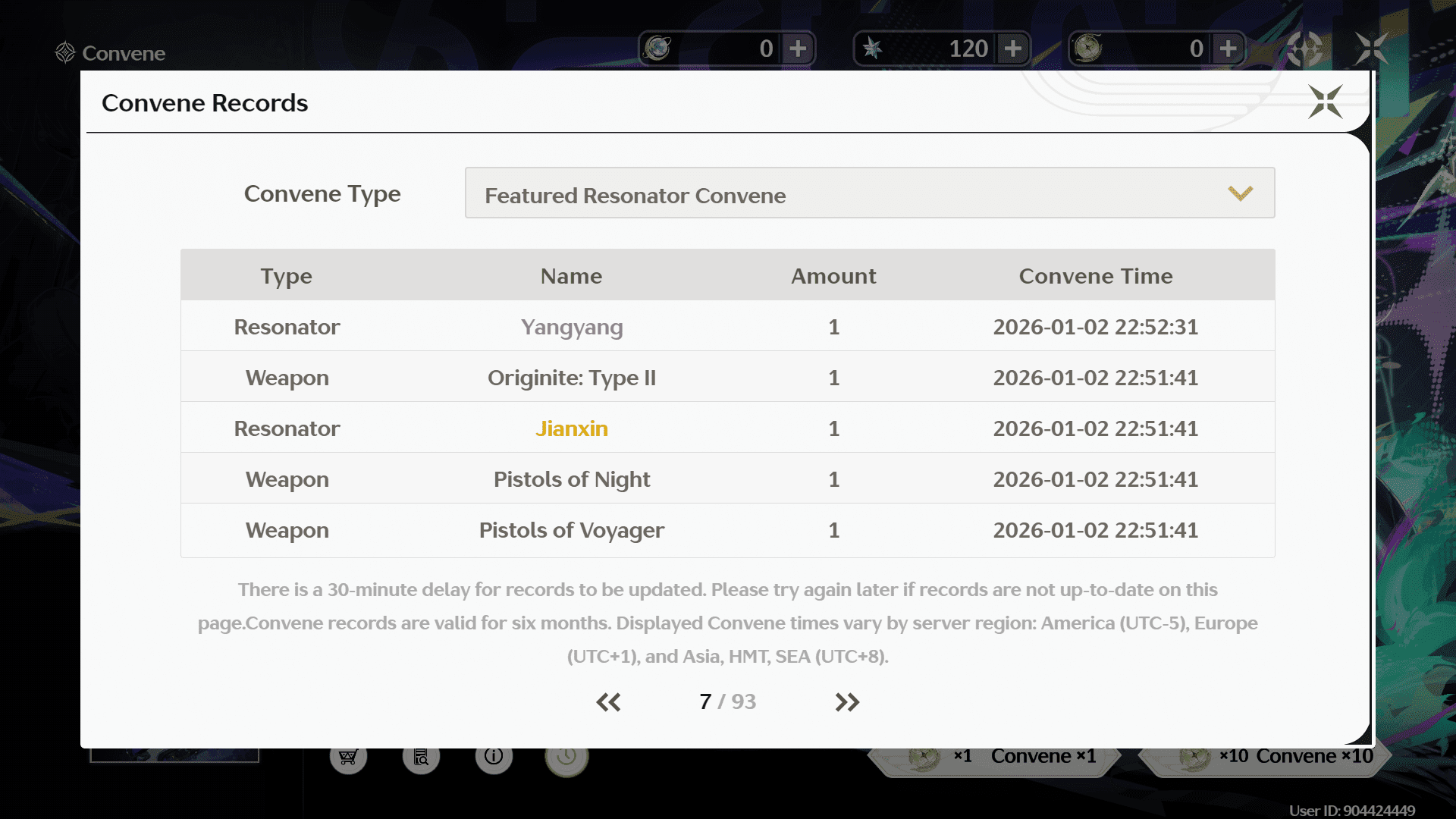This screenshot has width=1456, height=819.
Task: Close the Convene Records dialog
Action: 1325,102
